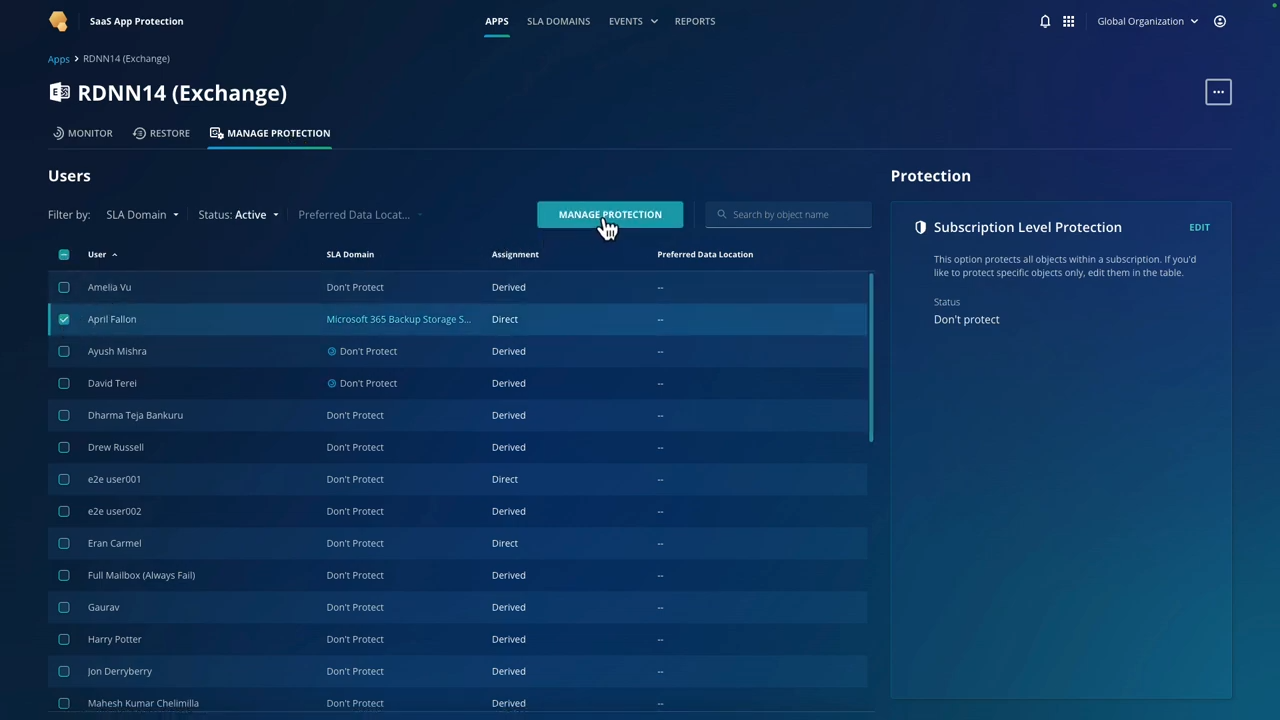Click the Search by object name field

tap(788, 214)
